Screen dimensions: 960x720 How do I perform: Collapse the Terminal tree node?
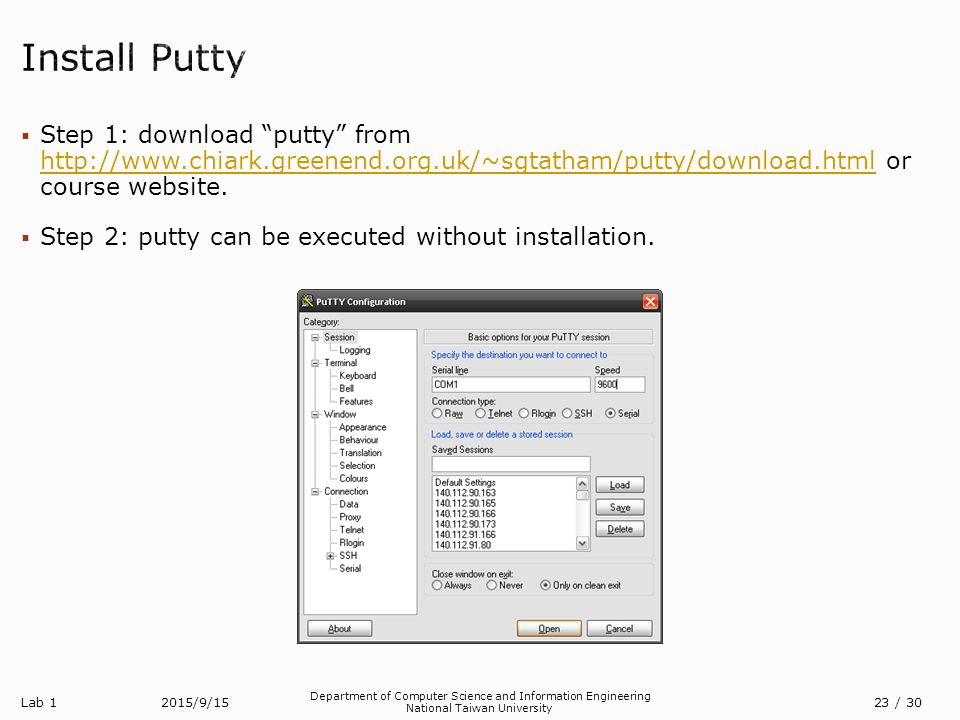pos(315,363)
